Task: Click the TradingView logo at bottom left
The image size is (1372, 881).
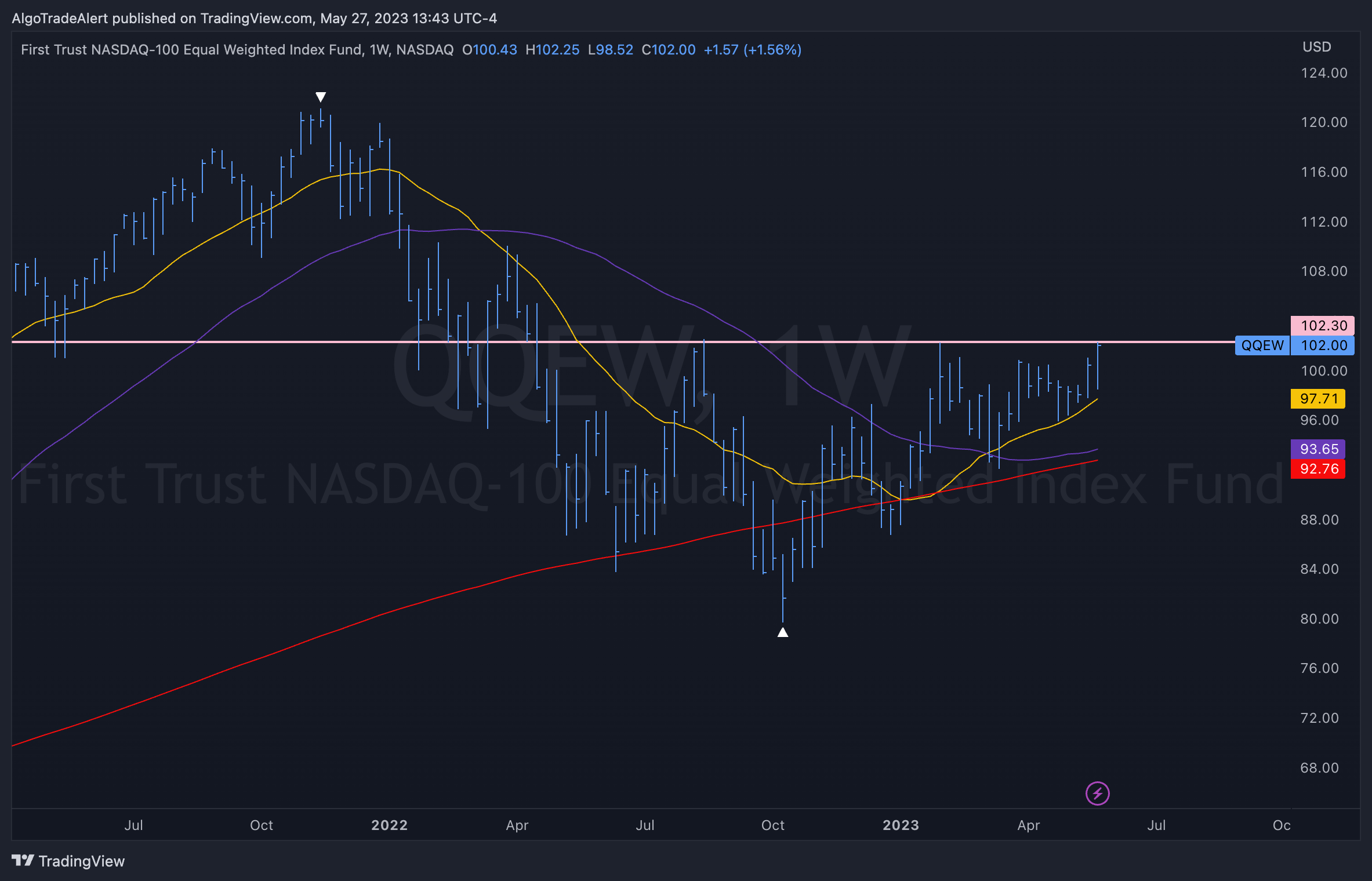Action: coord(68,861)
